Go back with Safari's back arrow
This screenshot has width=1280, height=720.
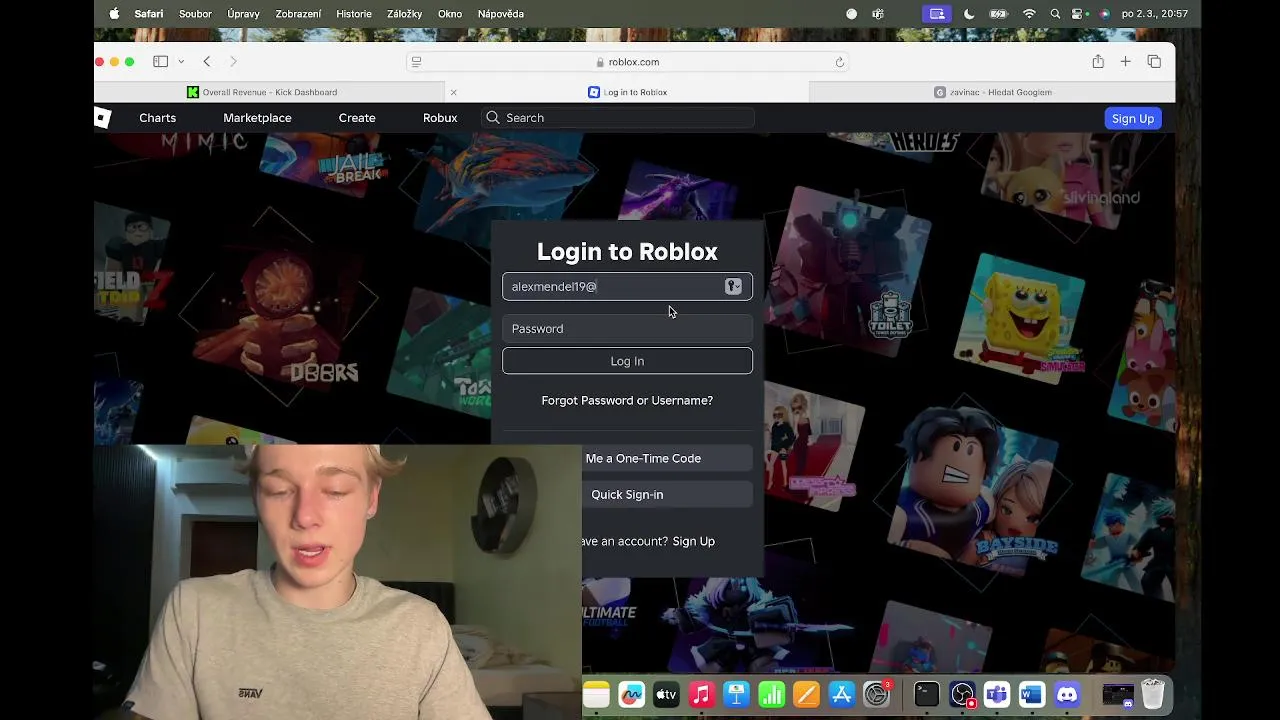point(207,62)
